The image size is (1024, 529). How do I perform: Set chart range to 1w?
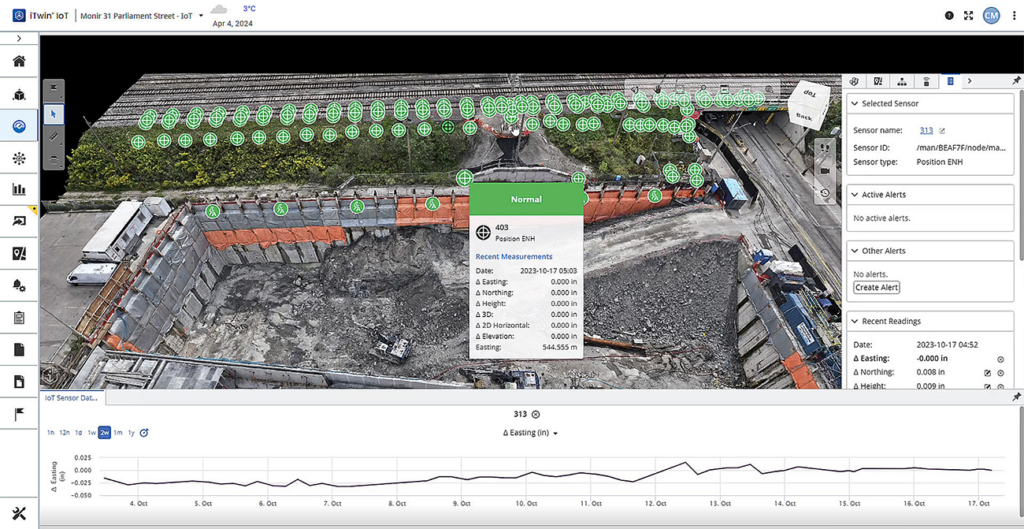tap(91, 433)
